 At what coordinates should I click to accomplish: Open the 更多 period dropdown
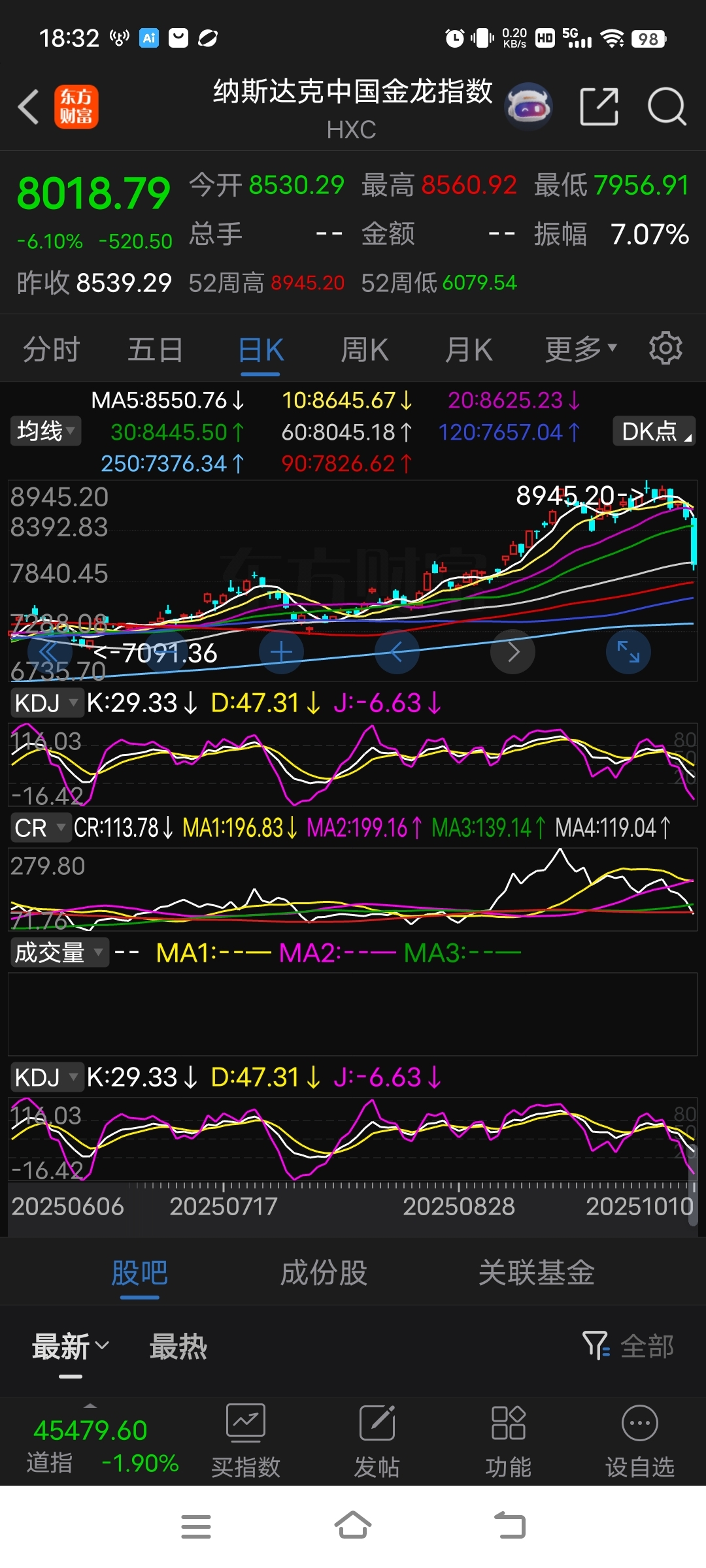[x=580, y=349]
